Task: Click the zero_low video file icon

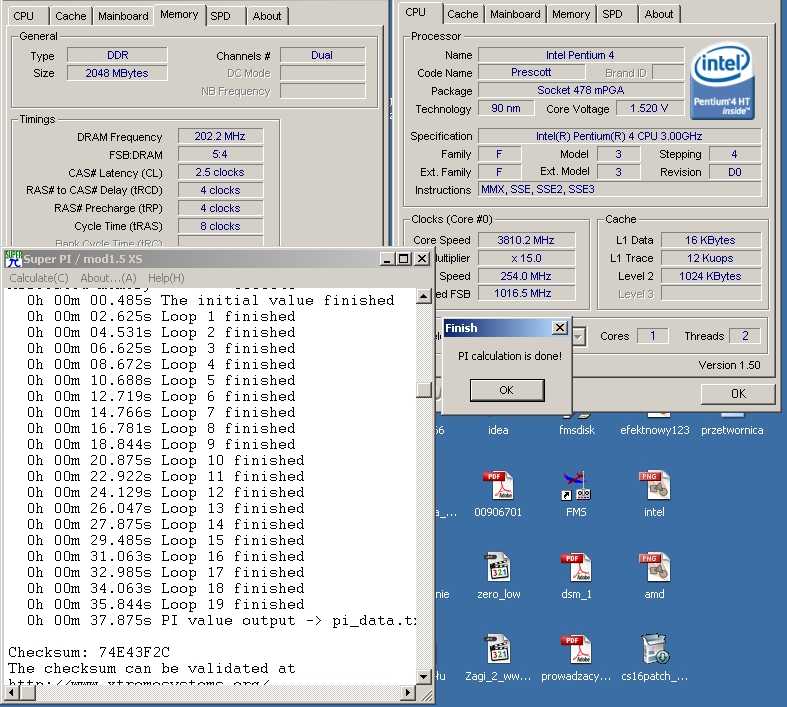Action: point(498,569)
